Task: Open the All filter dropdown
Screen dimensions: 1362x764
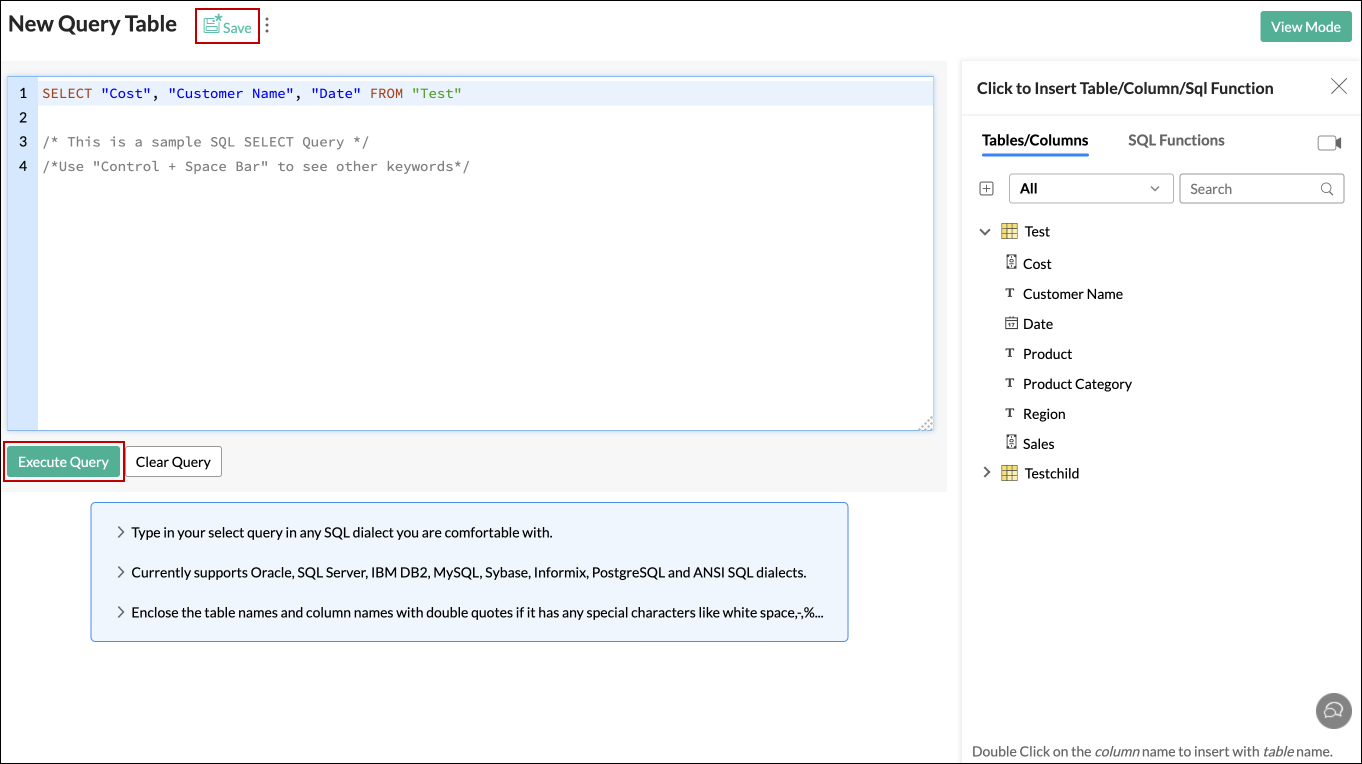Action: [1090, 188]
